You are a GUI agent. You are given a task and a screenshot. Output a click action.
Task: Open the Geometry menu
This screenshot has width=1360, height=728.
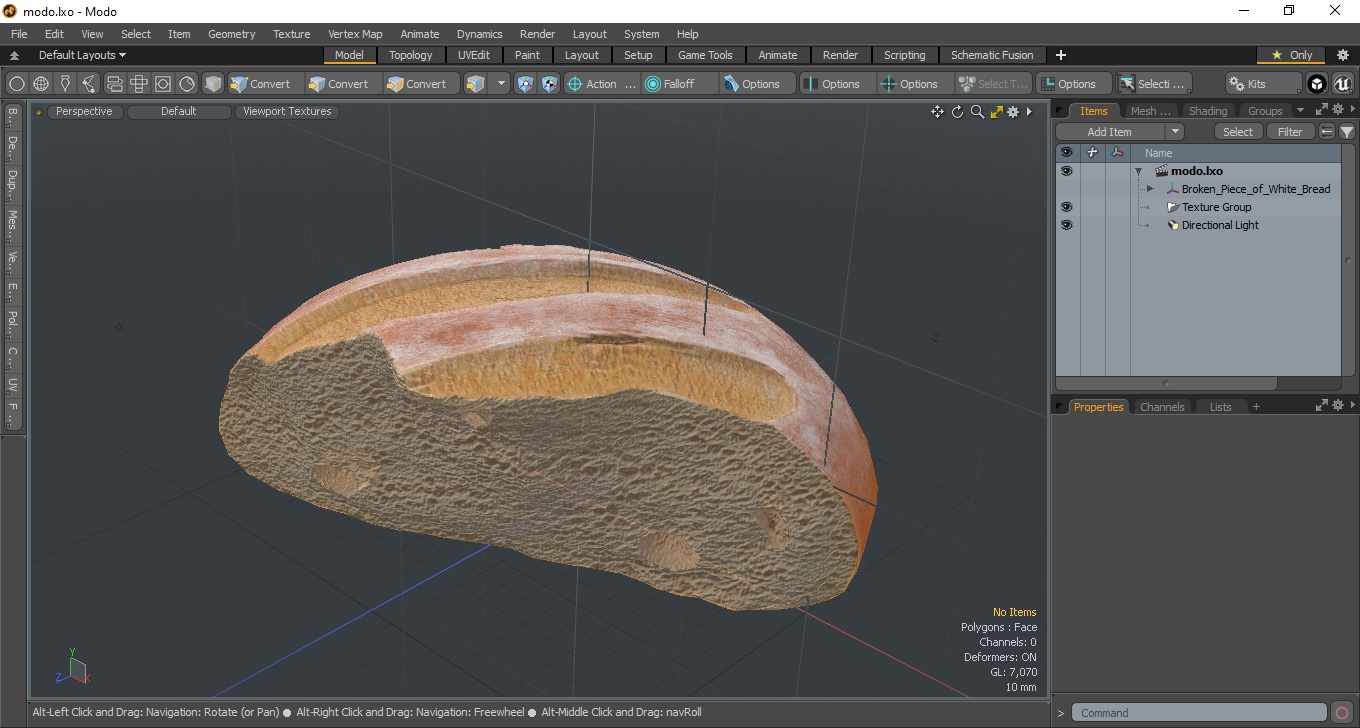(x=231, y=34)
